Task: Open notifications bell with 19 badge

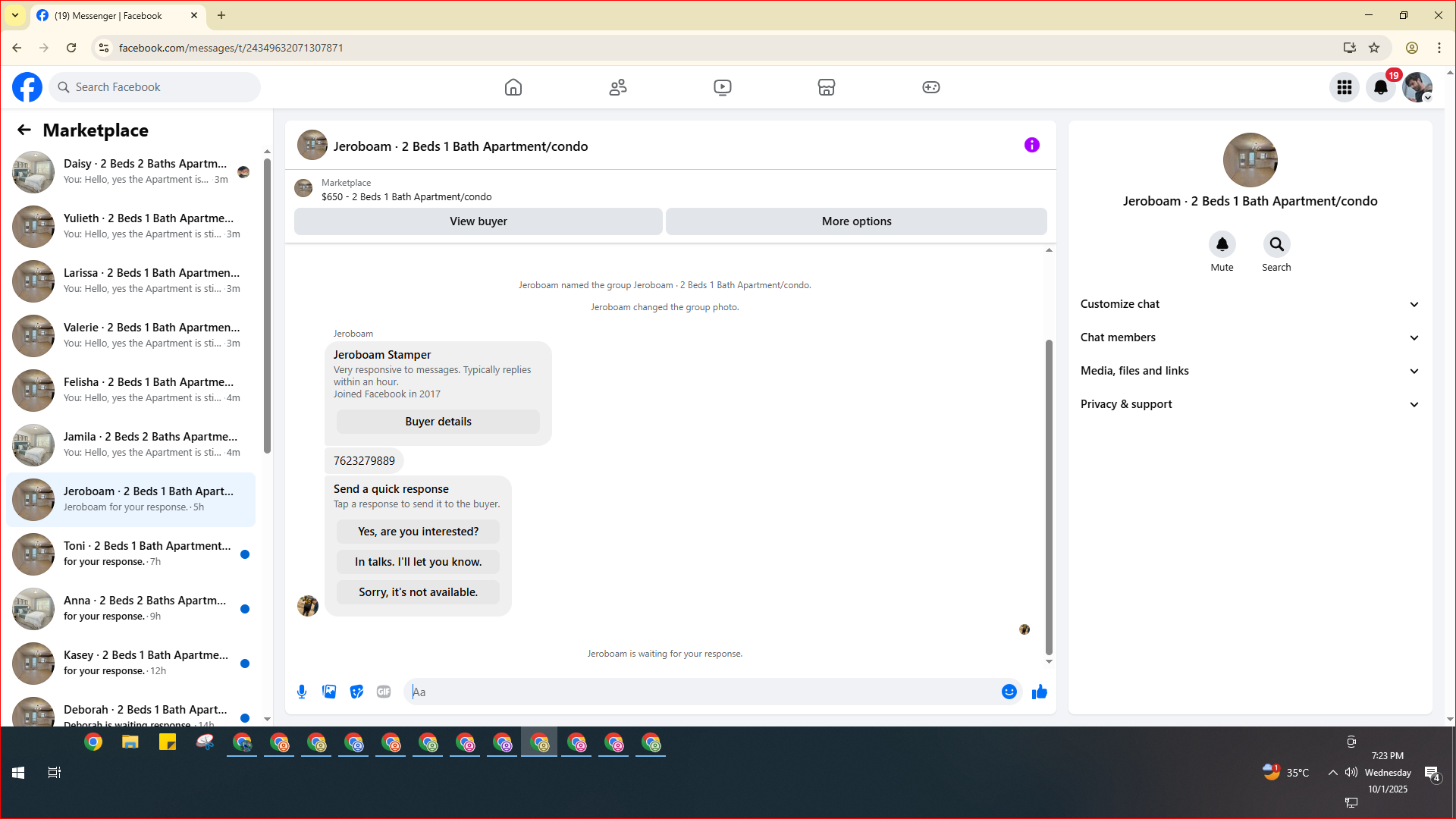Action: click(x=1381, y=87)
